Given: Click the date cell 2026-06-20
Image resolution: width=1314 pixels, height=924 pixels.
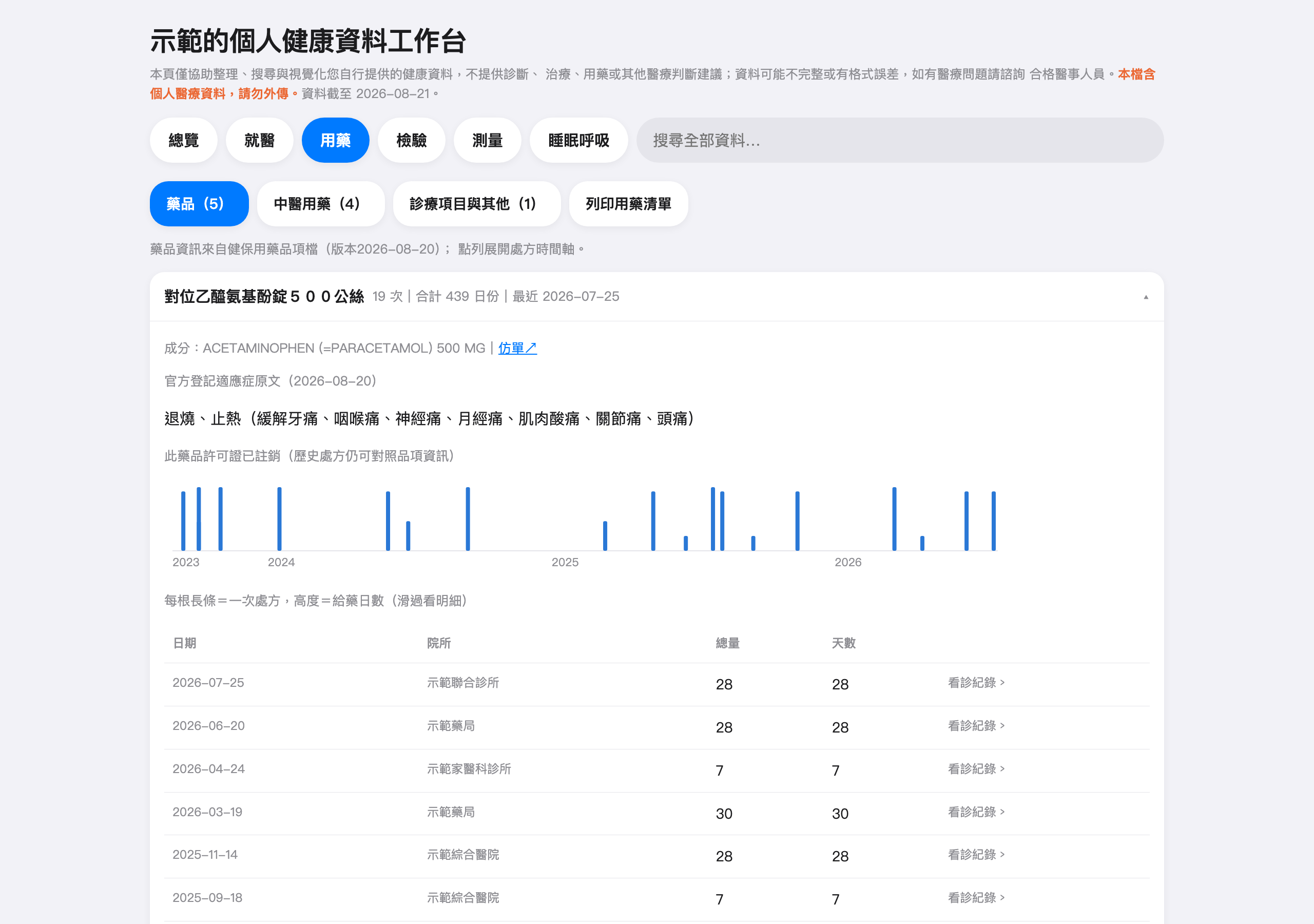Looking at the screenshot, I should (208, 725).
